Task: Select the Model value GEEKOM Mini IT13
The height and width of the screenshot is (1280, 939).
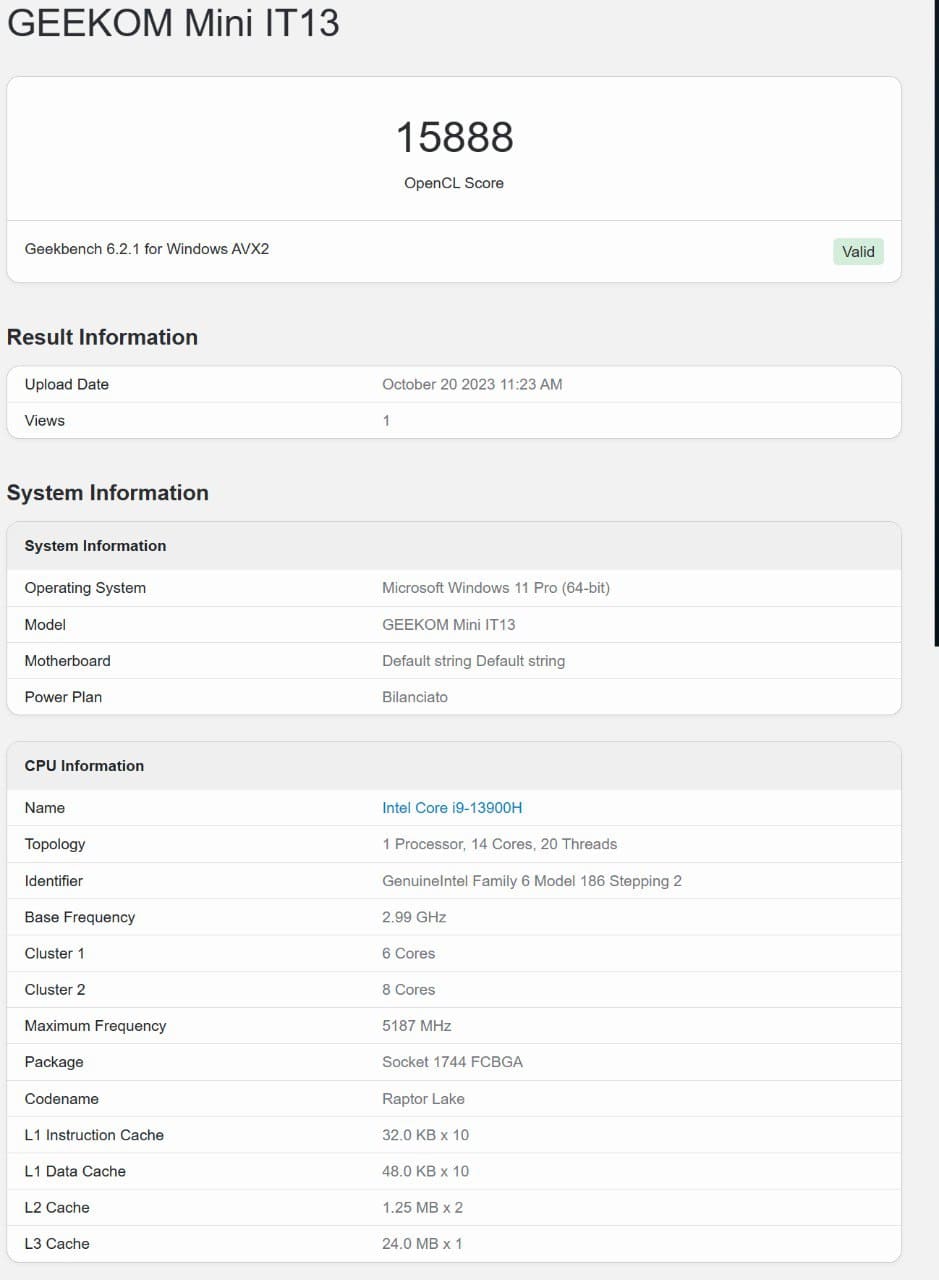Action: pos(449,625)
